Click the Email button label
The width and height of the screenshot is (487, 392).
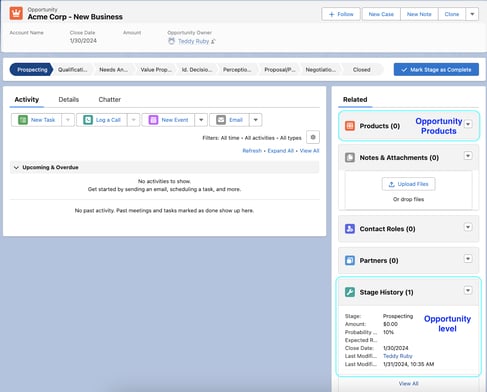[236, 120]
